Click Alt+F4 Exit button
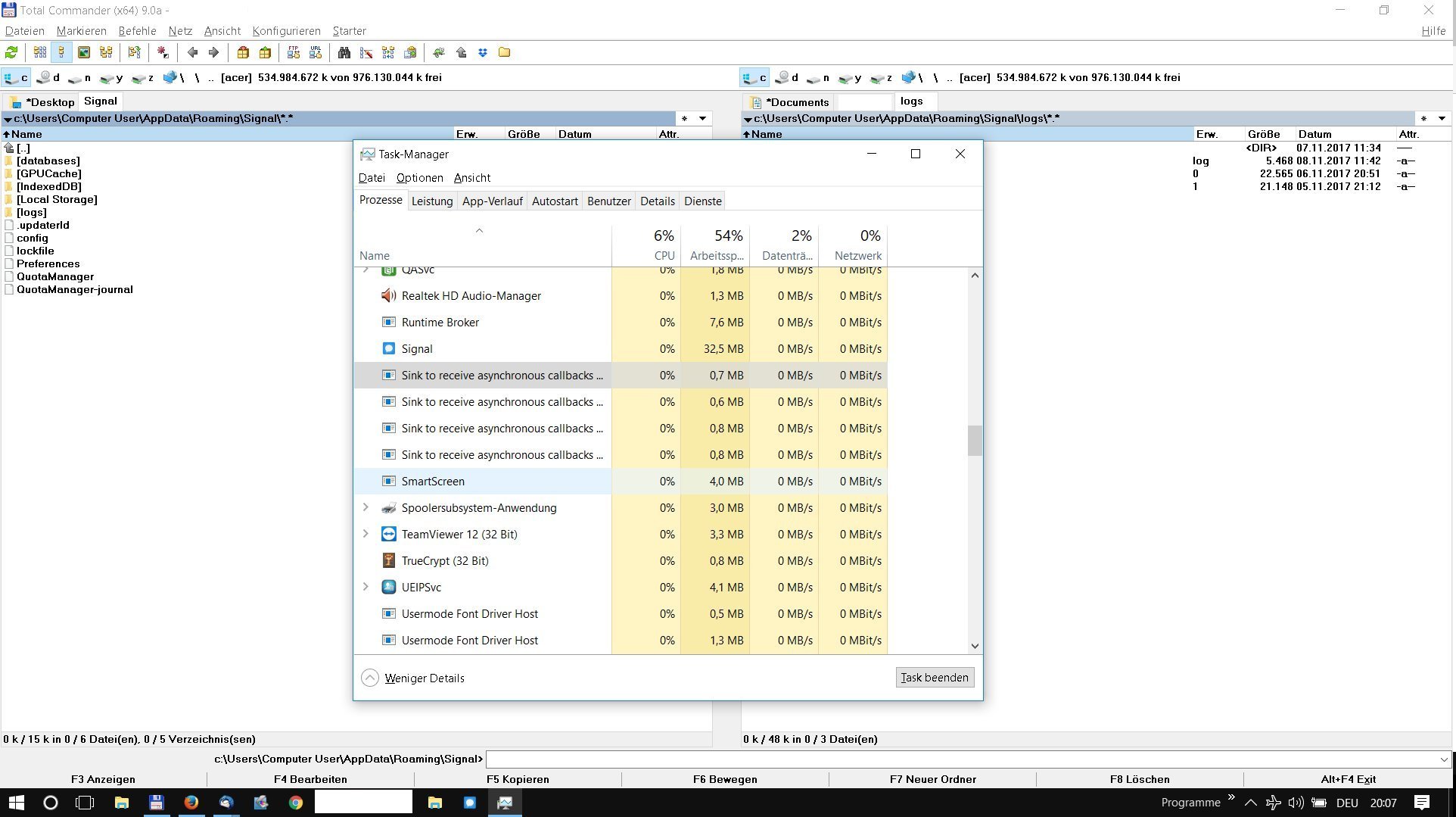Screen dimensions: 1456x817 point(1348,778)
